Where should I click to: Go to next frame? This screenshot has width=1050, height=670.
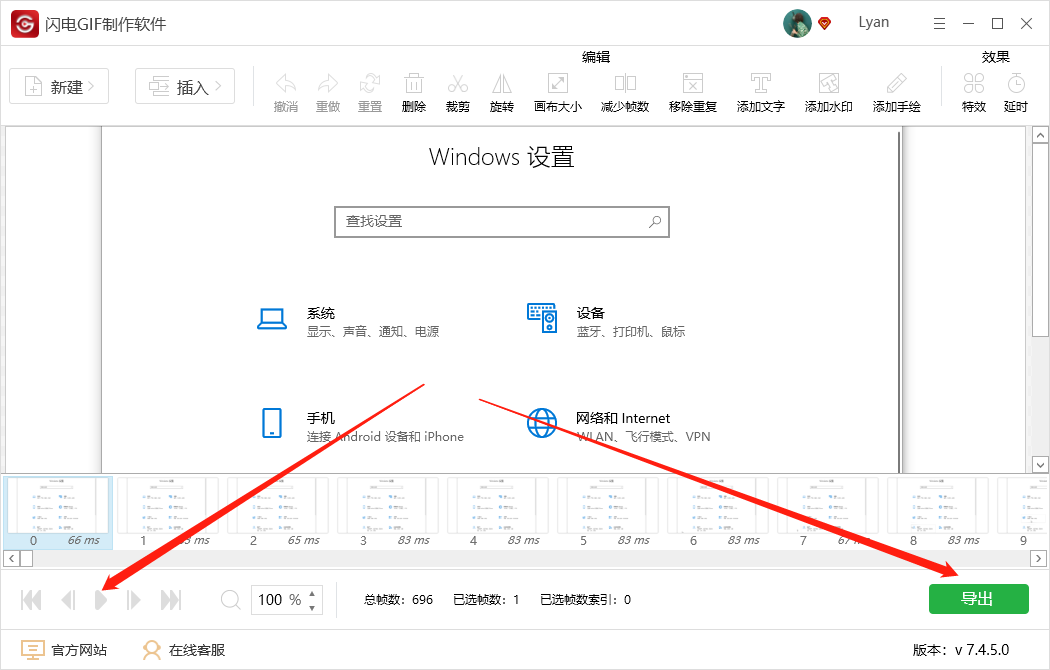(134, 600)
